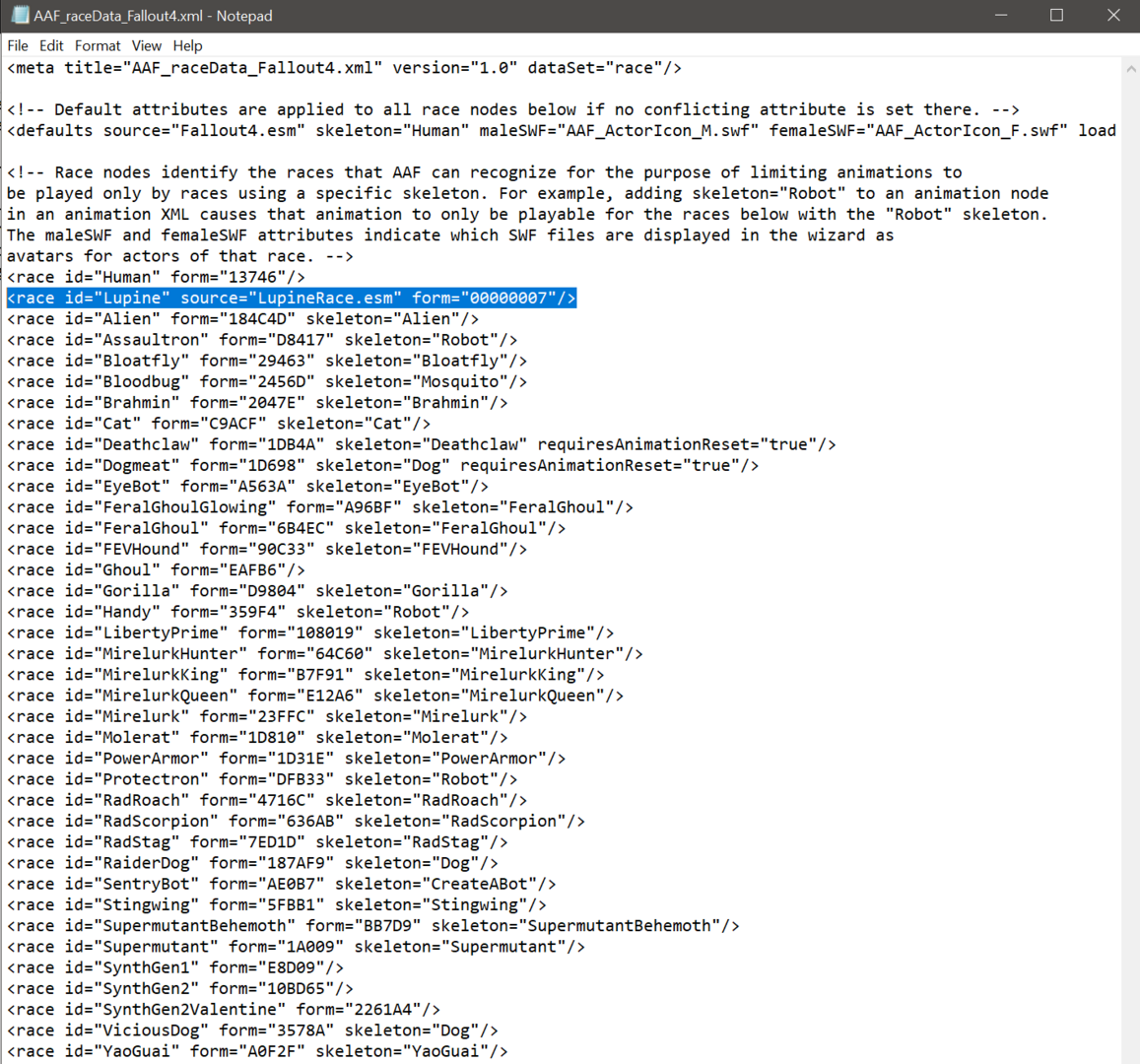The height and width of the screenshot is (1064, 1140).
Task: Open the View menu
Action: [x=146, y=45]
